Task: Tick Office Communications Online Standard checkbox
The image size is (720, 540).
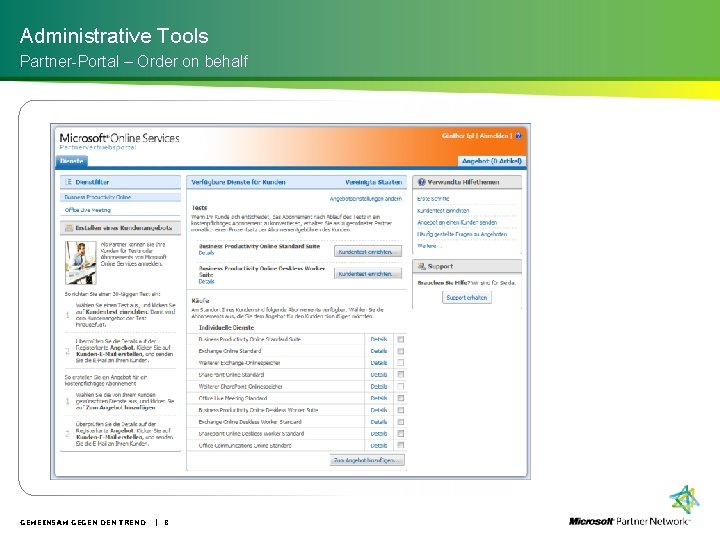Action: pos(400,445)
